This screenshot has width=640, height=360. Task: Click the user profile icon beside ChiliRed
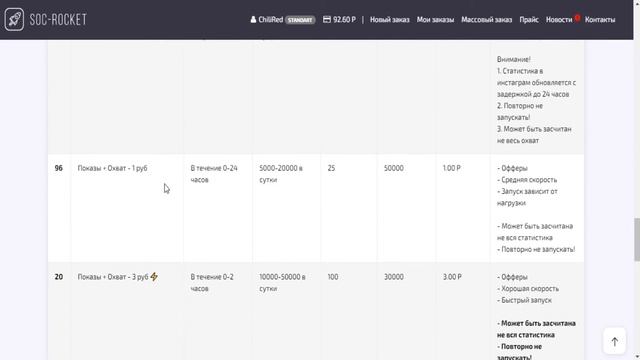click(253, 19)
